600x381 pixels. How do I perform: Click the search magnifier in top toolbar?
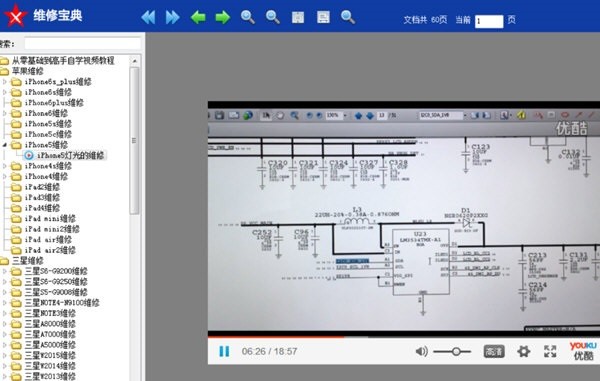pyautogui.click(x=348, y=17)
